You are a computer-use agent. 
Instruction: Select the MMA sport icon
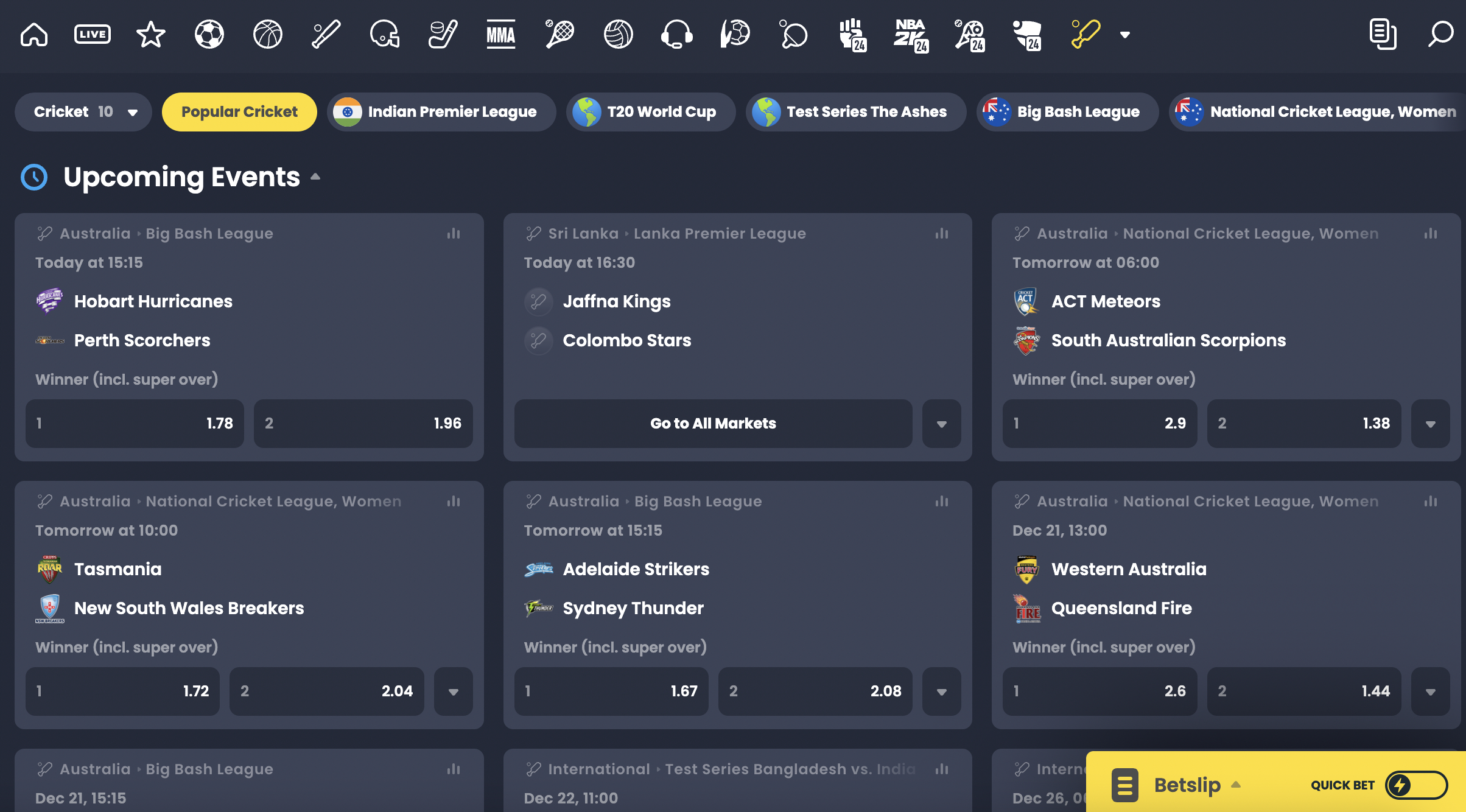pyautogui.click(x=500, y=34)
